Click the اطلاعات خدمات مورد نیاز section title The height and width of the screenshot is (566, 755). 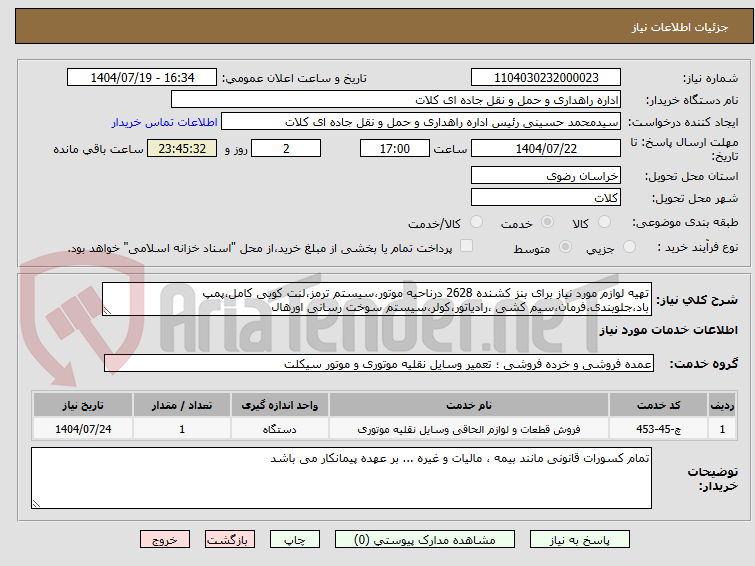[x=668, y=330]
